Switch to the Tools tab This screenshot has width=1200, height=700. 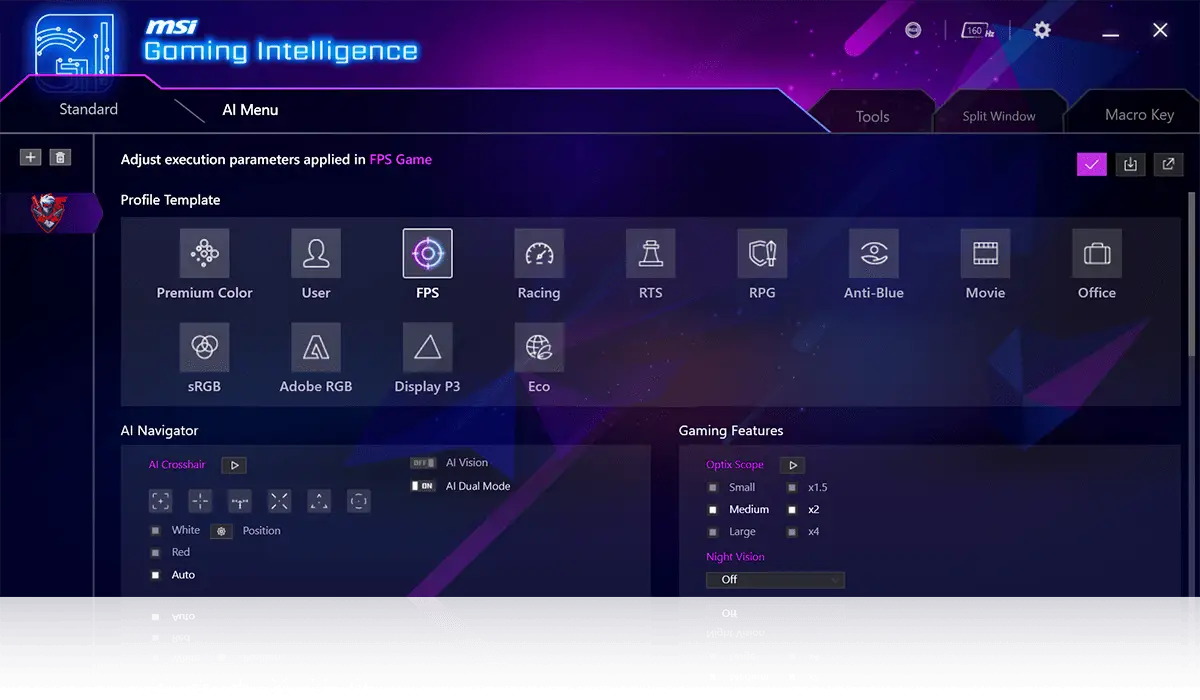pos(872,116)
